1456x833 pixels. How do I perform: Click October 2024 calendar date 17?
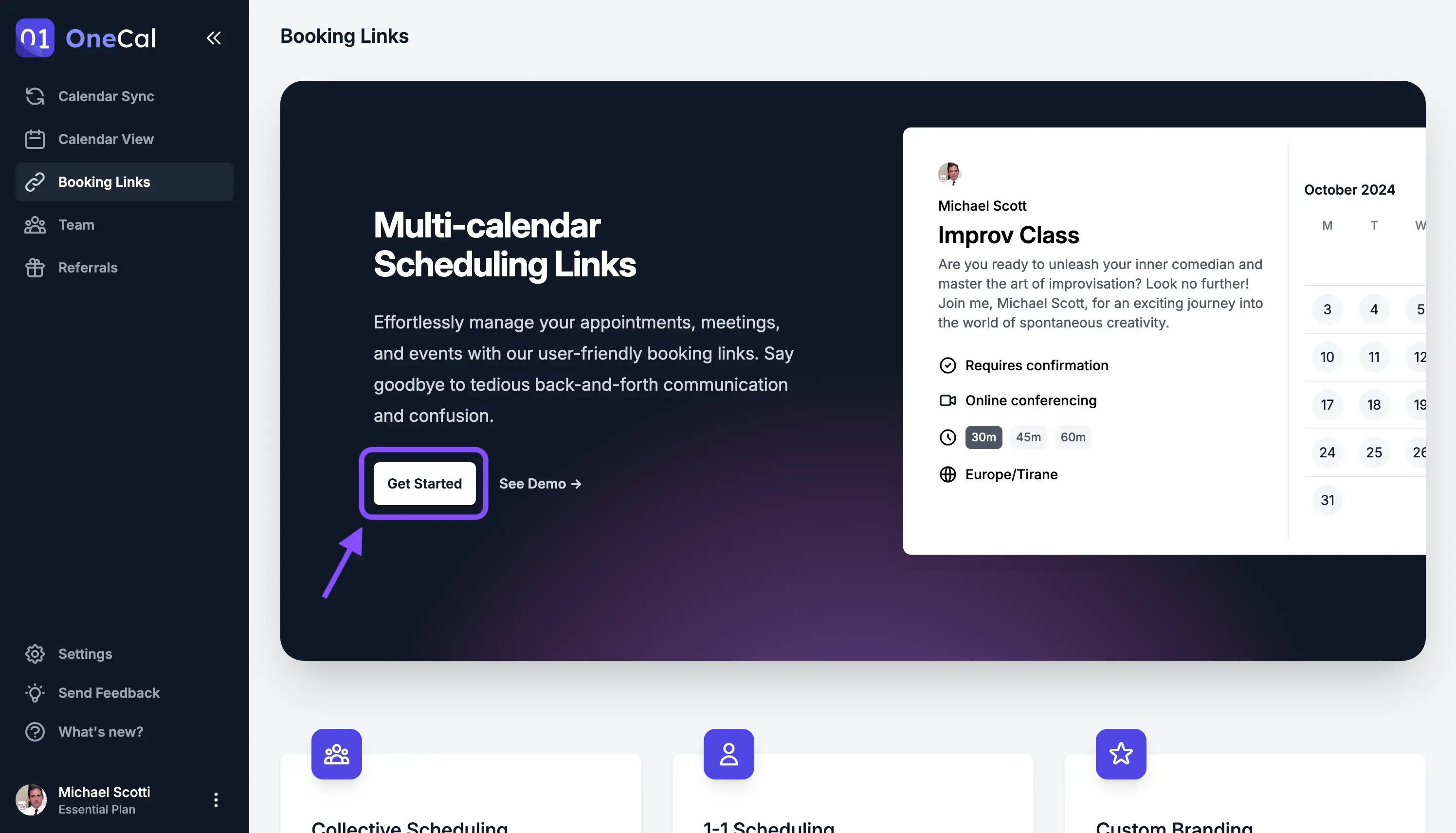click(1327, 404)
